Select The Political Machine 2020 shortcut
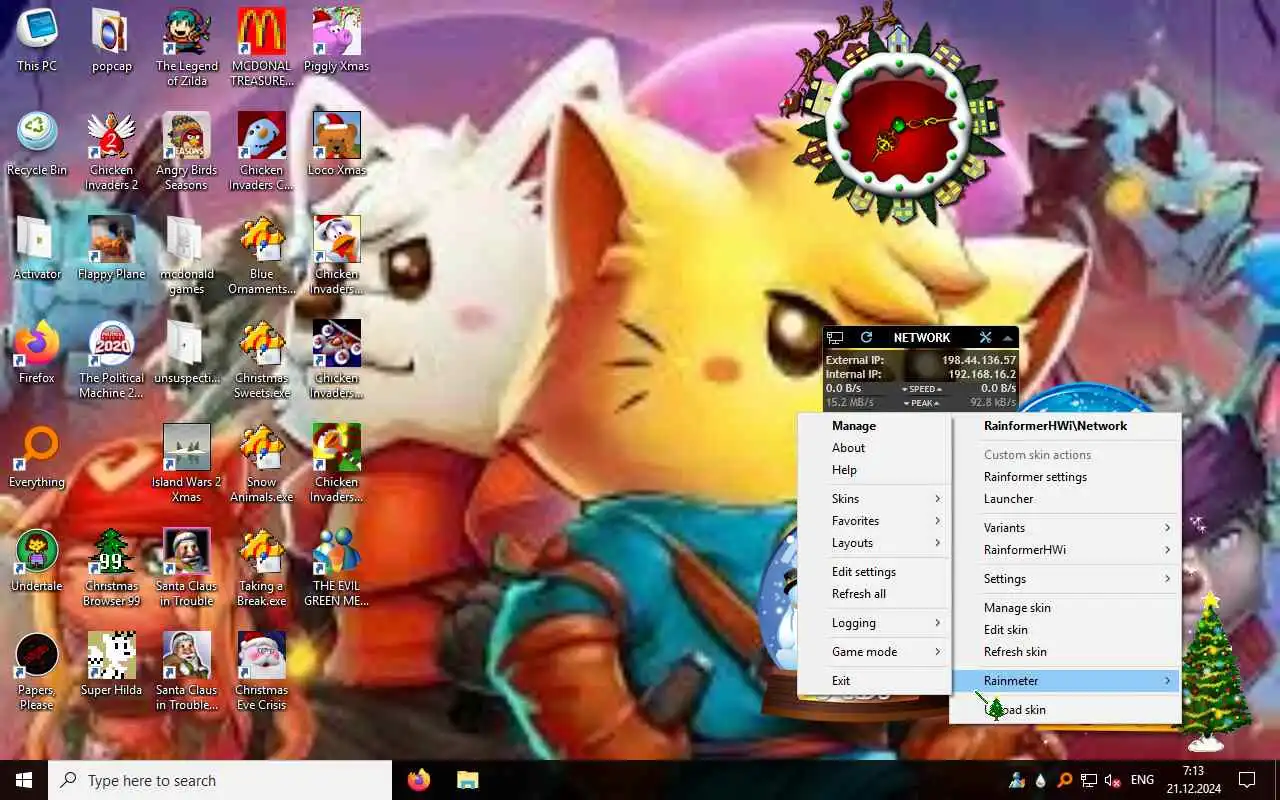The height and width of the screenshot is (800, 1280). click(x=112, y=359)
